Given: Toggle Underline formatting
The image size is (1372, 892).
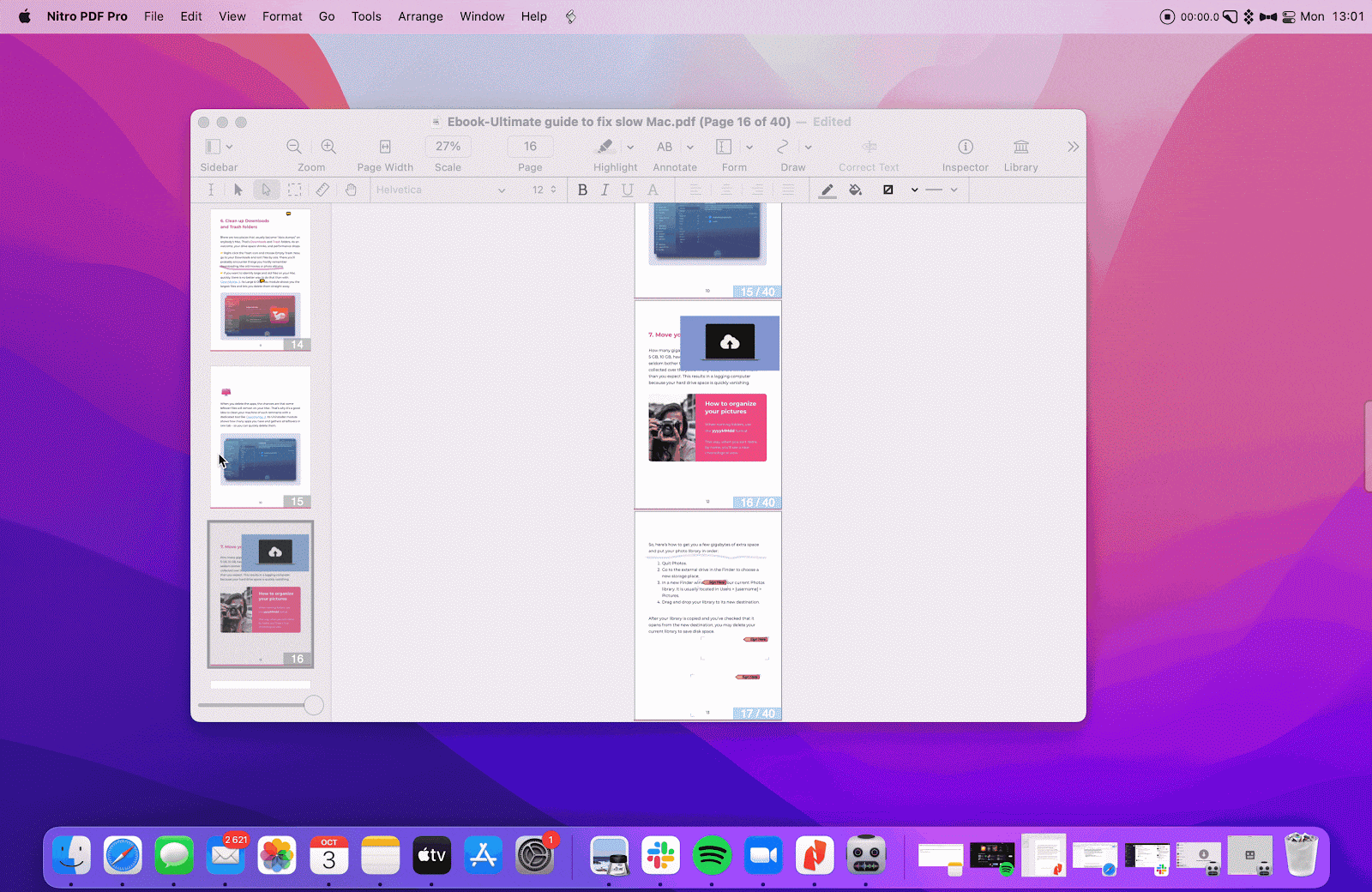Looking at the screenshot, I should (x=628, y=190).
